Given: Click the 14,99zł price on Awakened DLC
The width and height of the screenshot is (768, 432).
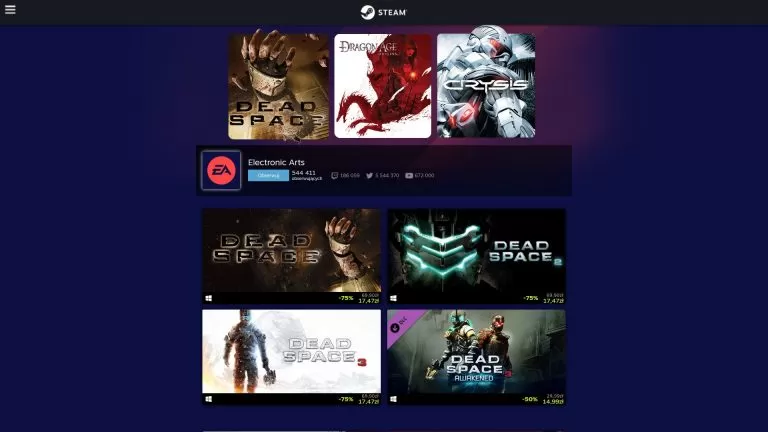Looking at the screenshot, I should tap(553, 402).
